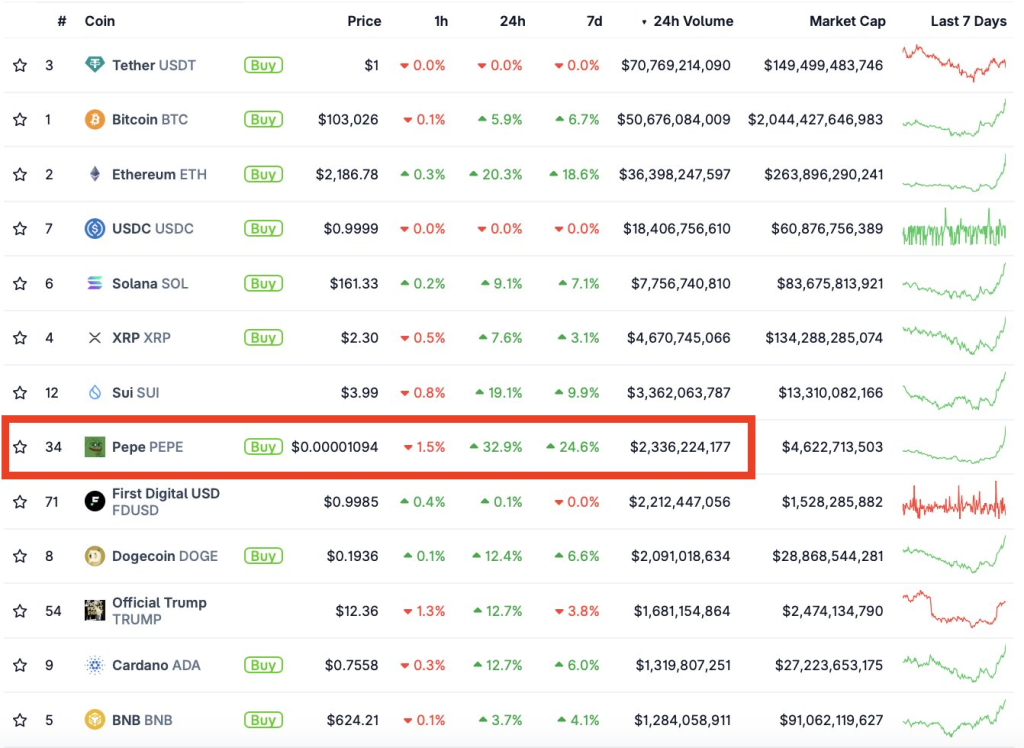1024x748 pixels.
Task: Toggle favorite star for Bitcoin
Action: point(20,120)
